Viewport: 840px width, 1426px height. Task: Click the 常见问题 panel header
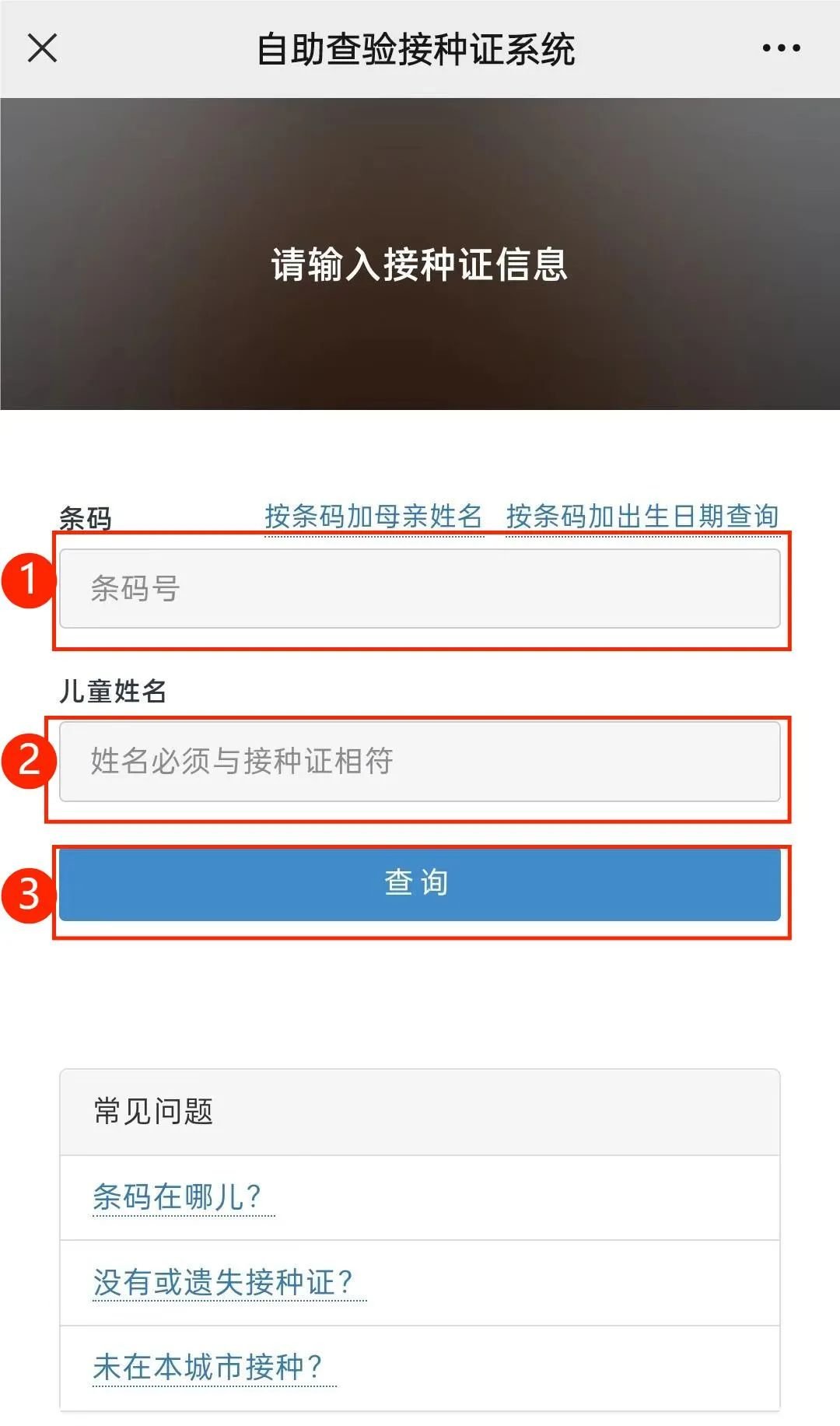click(x=420, y=1112)
